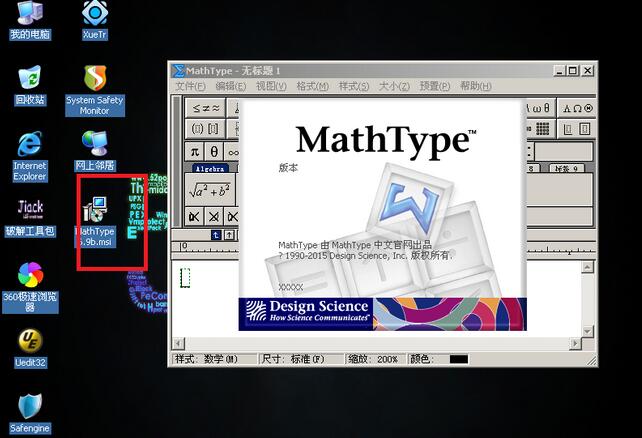This screenshot has width=642, height=438.
Task: Click the black 颜色 swatch in status bar
Action: pyautogui.click(x=459, y=359)
